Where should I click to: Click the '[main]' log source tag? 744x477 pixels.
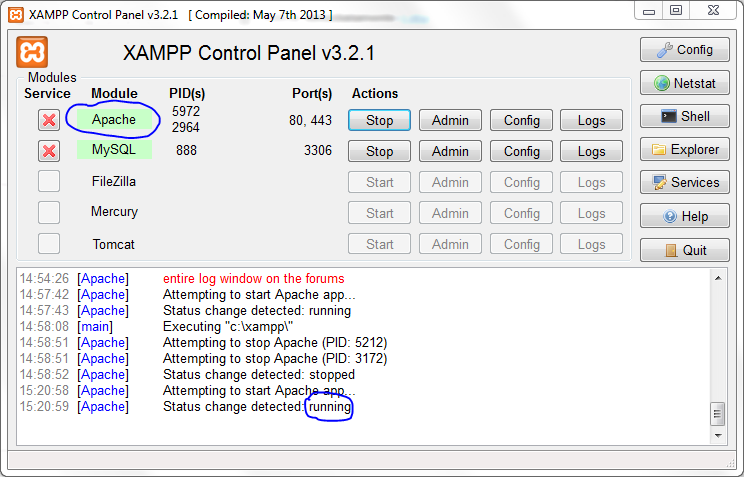point(95,327)
